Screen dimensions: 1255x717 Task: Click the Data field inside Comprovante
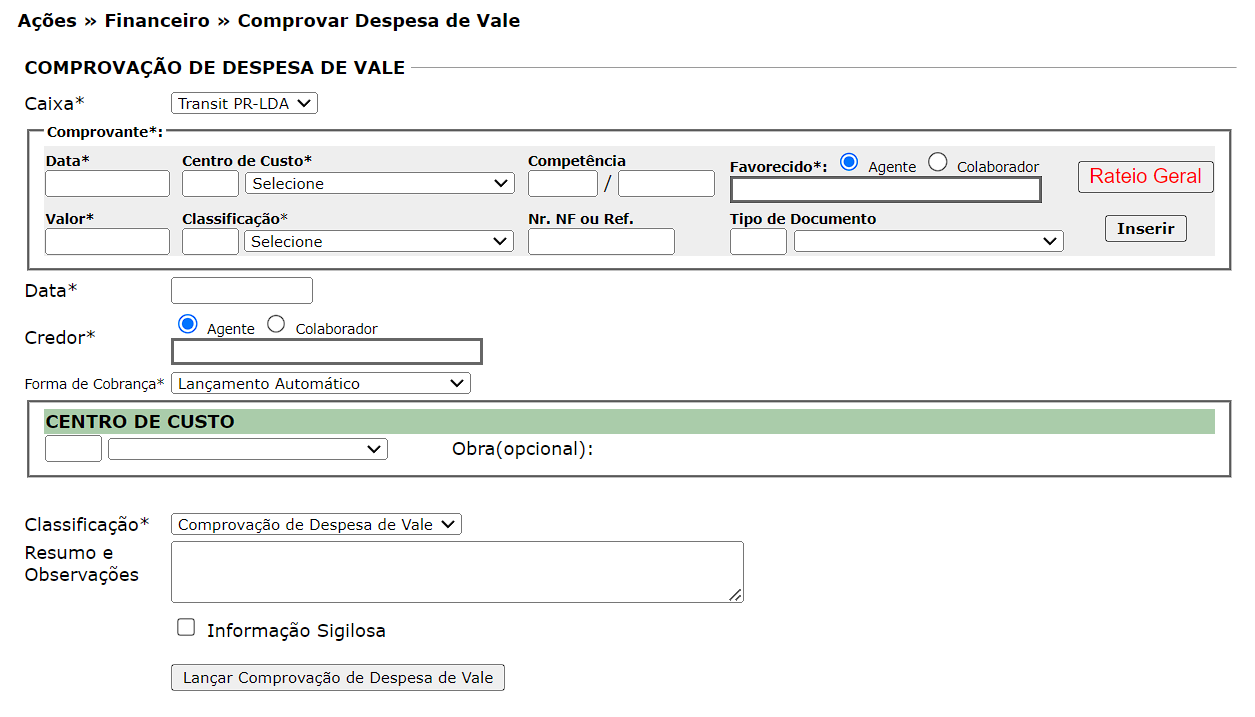coord(108,184)
